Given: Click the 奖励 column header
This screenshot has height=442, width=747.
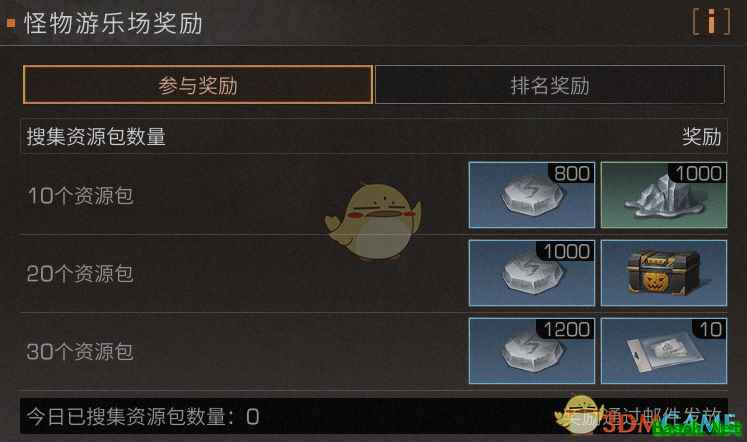Looking at the screenshot, I should (x=701, y=137).
